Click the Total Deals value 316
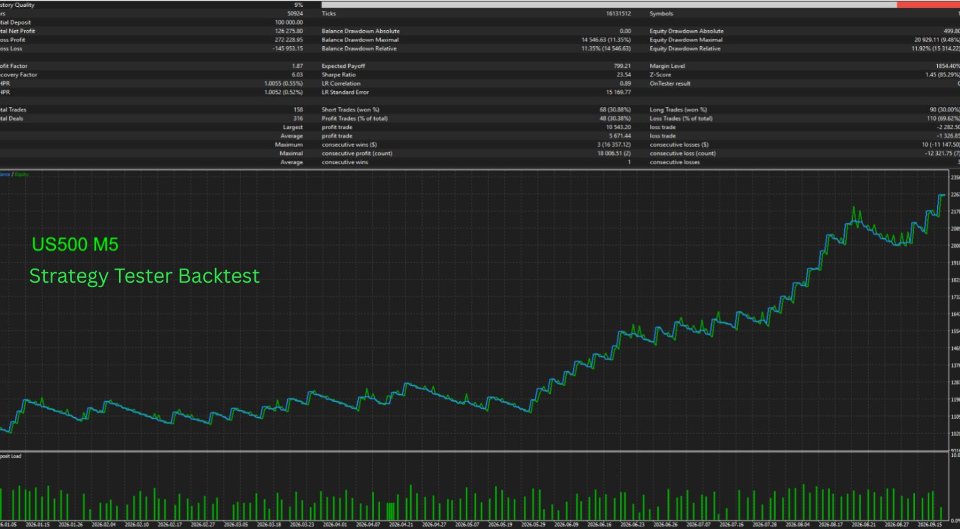The image size is (960, 529). tap(299, 118)
